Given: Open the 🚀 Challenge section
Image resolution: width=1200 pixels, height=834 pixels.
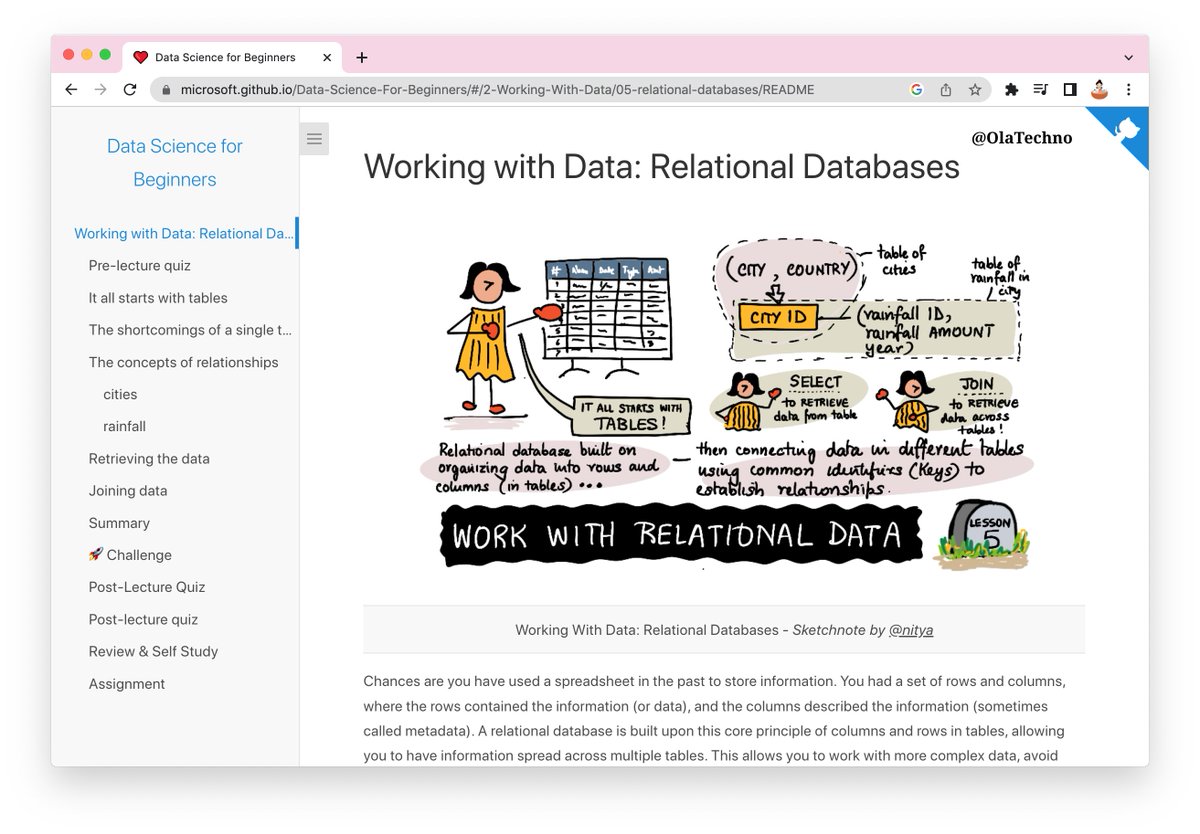Looking at the screenshot, I should click(x=130, y=555).
